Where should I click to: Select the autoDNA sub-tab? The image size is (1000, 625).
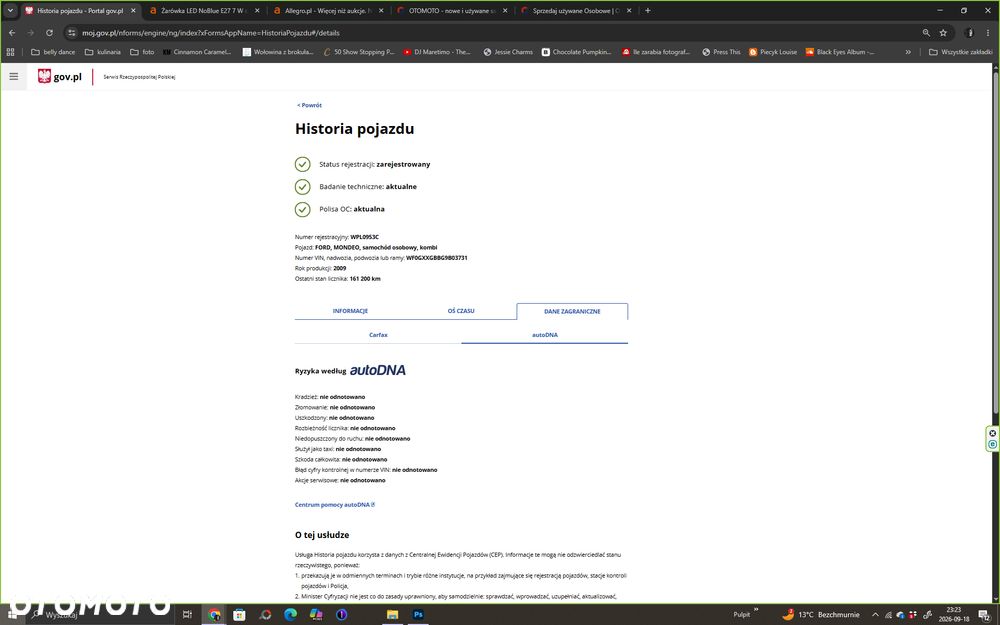pos(545,335)
